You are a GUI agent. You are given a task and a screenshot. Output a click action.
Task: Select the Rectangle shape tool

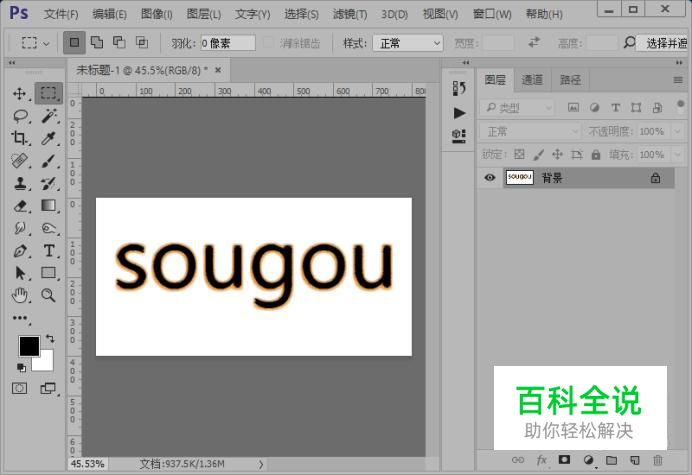pos(49,273)
